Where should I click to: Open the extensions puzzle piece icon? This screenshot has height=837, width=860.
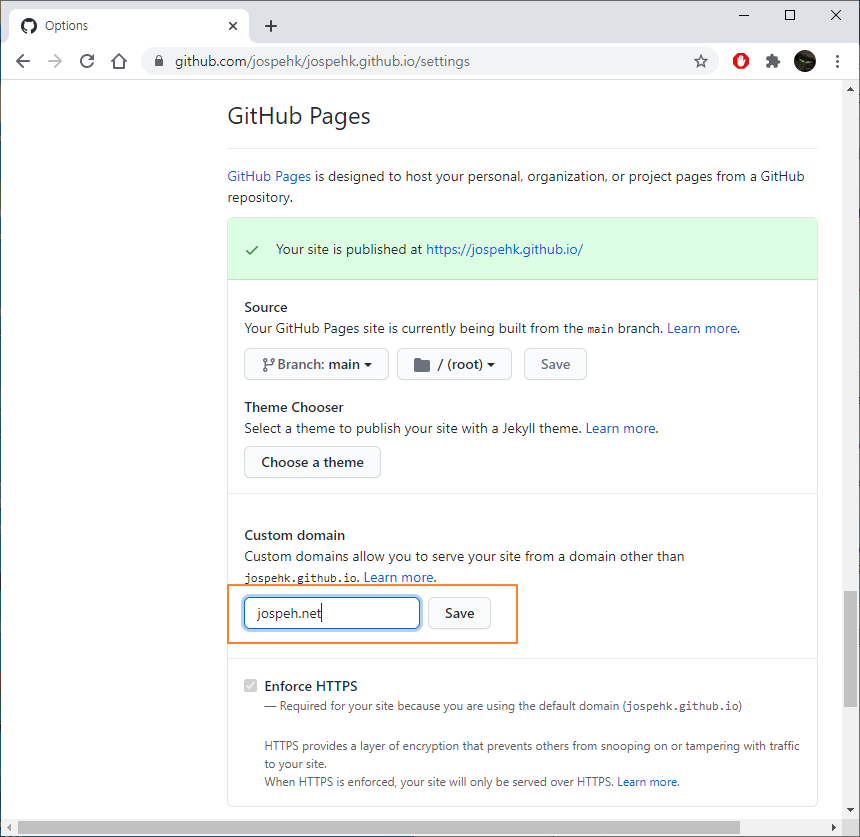click(x=773, y=61)
